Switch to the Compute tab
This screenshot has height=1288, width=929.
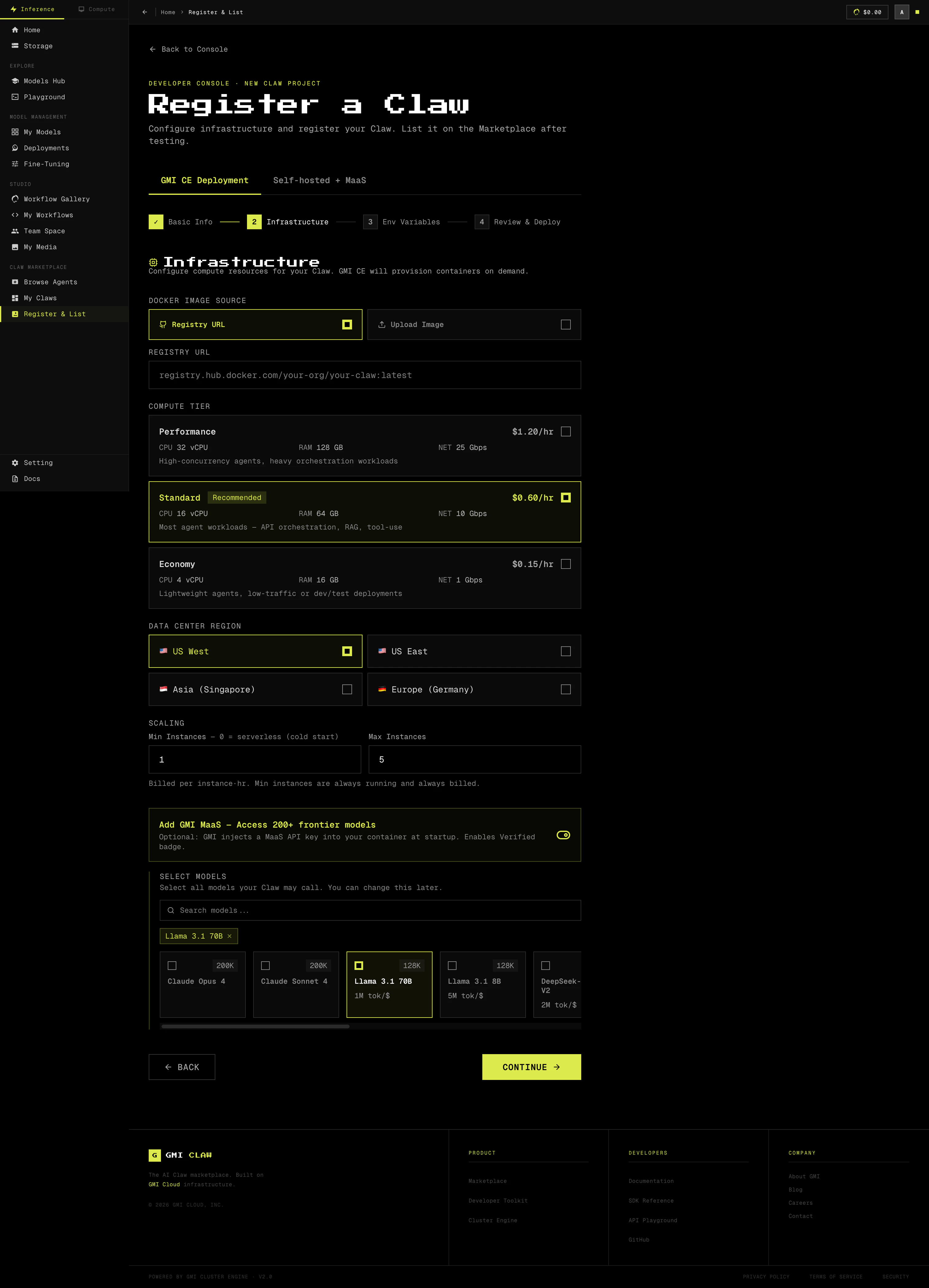point(96,9)
